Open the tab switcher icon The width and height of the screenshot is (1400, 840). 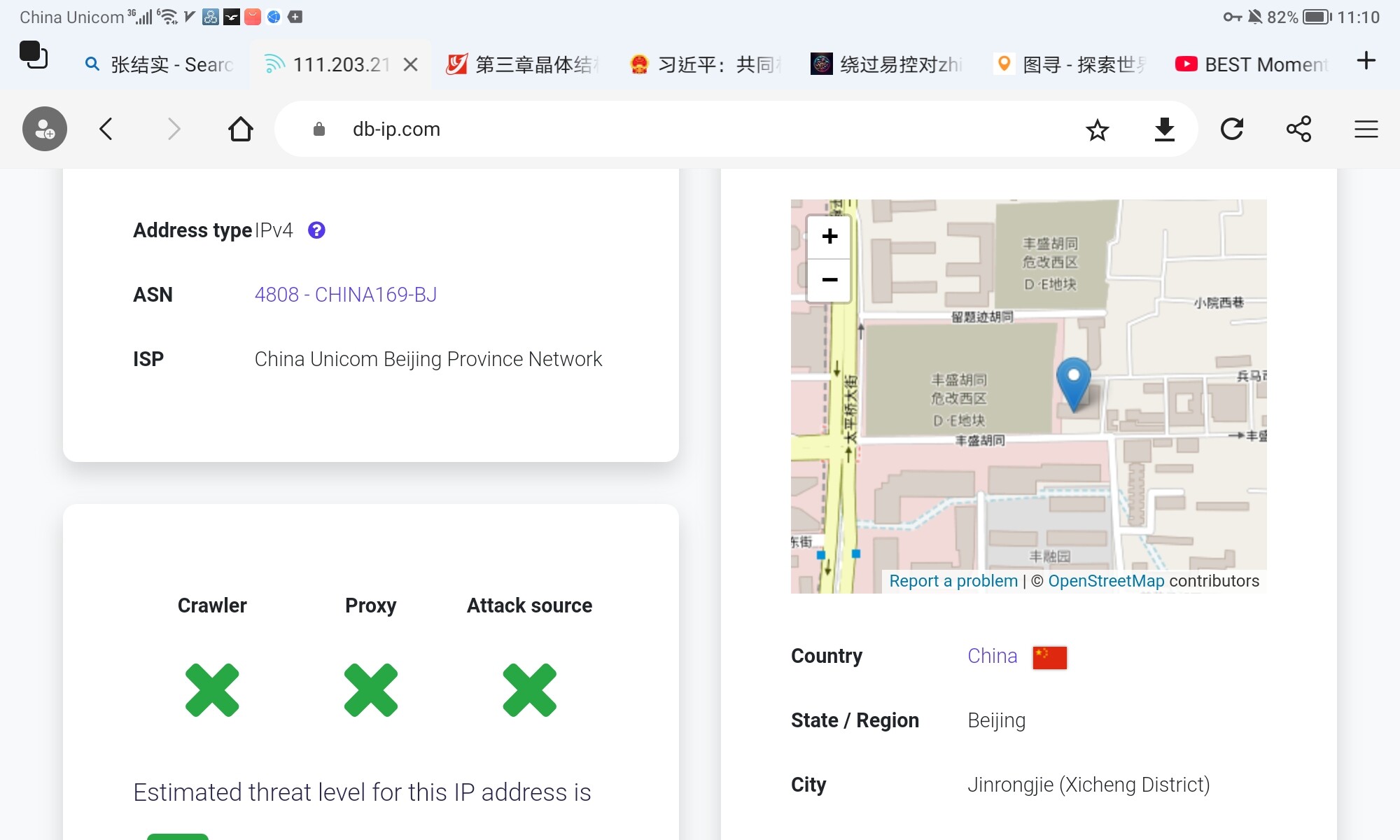[34, 55]
